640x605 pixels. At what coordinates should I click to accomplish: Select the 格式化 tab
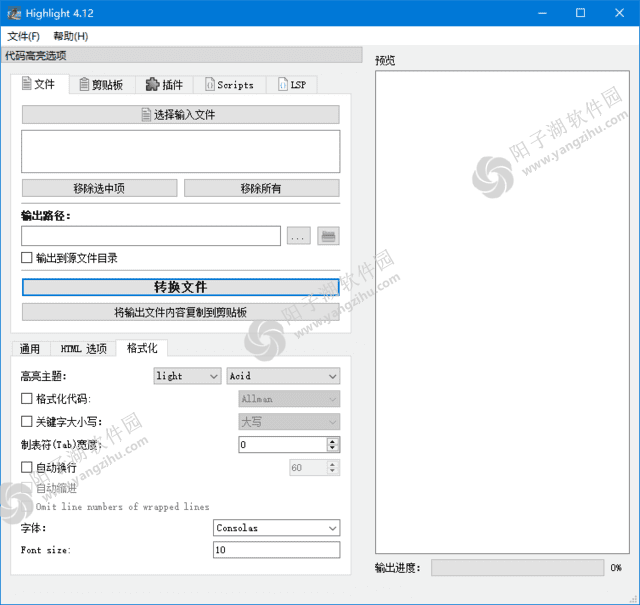(142, 348)
